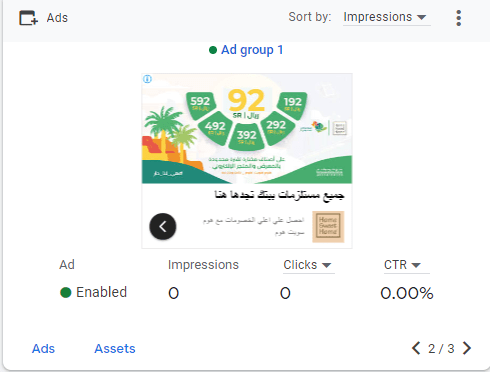Image resolution: width=490 pixels, height=372 pixels.
Task: Open the Sort by Impressions dropdown
Action: (387, 17)
